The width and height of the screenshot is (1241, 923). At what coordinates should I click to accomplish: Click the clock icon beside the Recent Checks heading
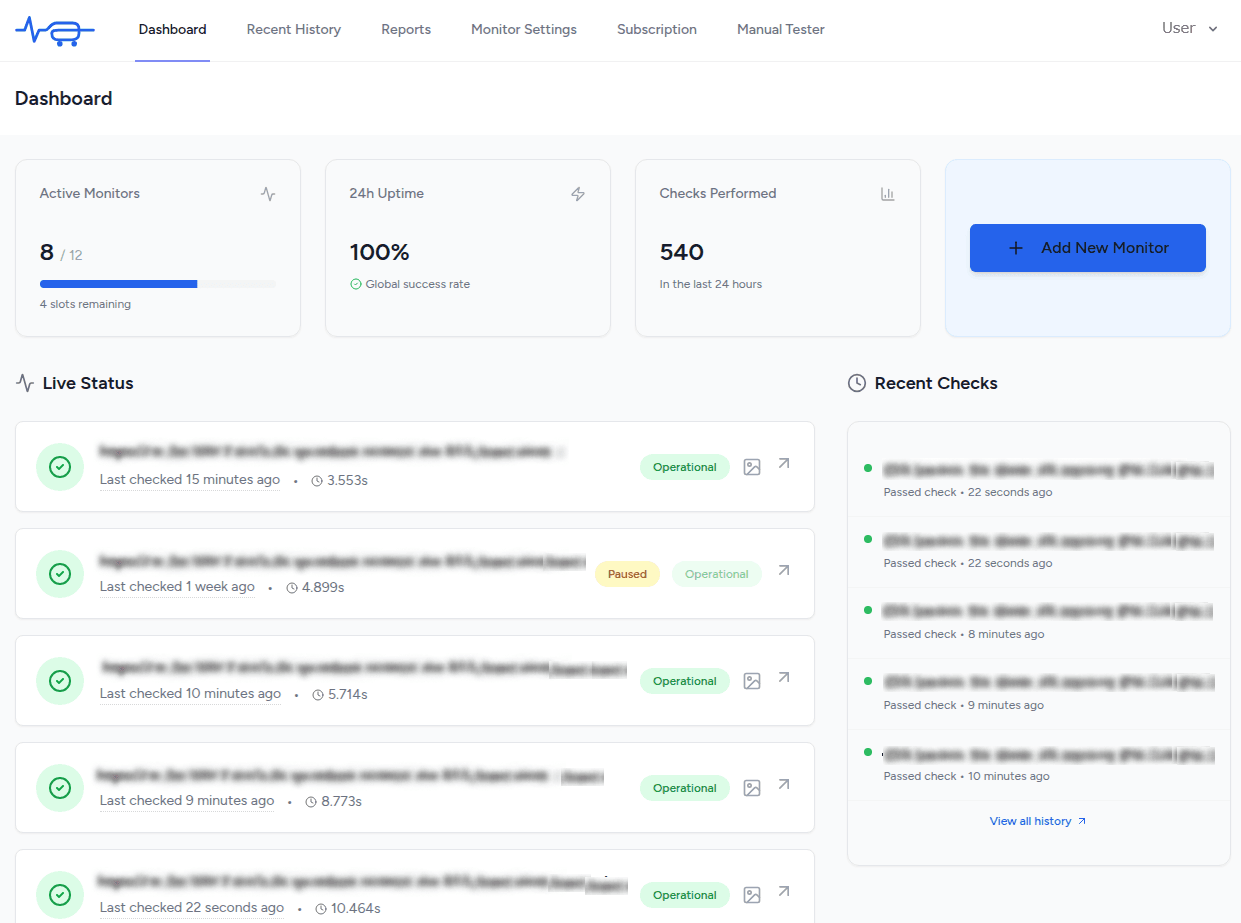pos(856,383)
